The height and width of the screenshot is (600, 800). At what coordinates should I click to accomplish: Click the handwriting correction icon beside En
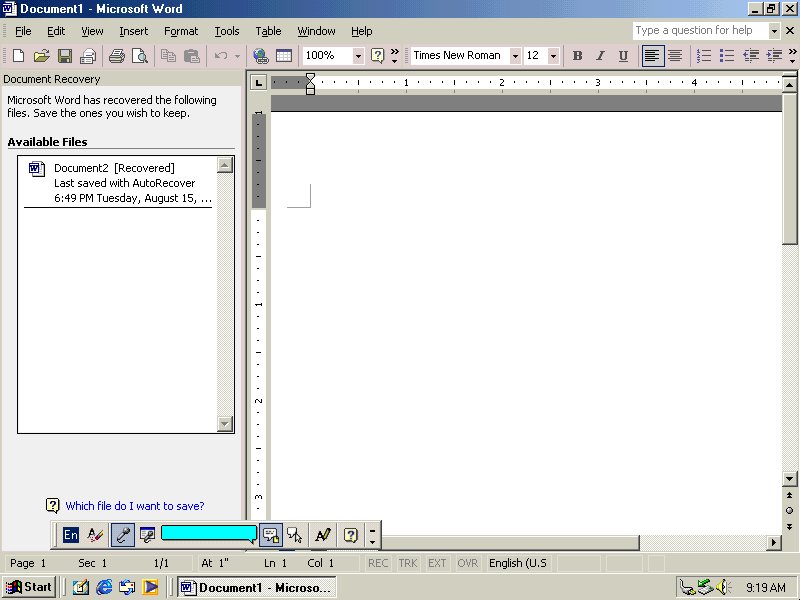point(95,535)
